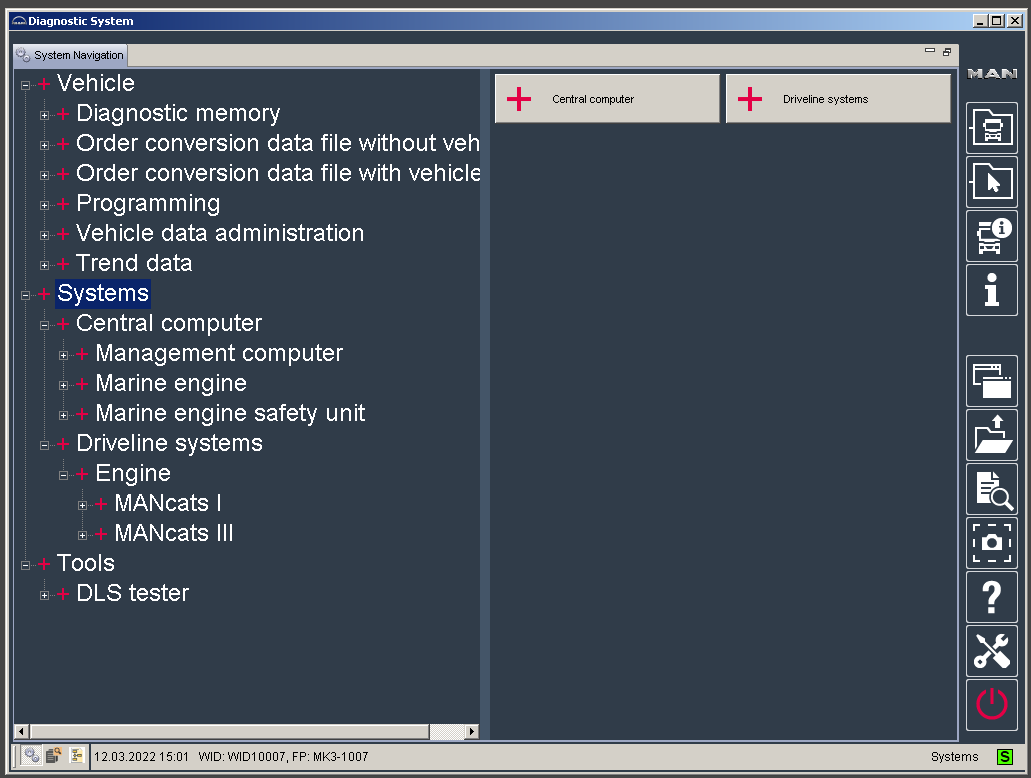Select Central computer label in the tree

169,324
